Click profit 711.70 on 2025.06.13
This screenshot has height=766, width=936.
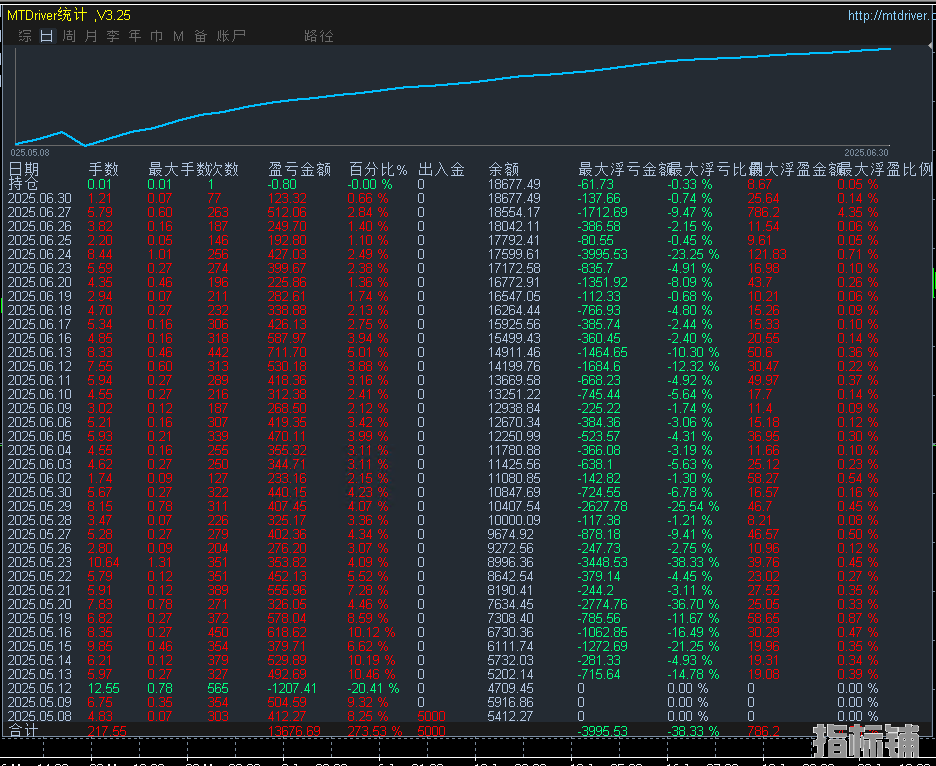coord(287,352)
